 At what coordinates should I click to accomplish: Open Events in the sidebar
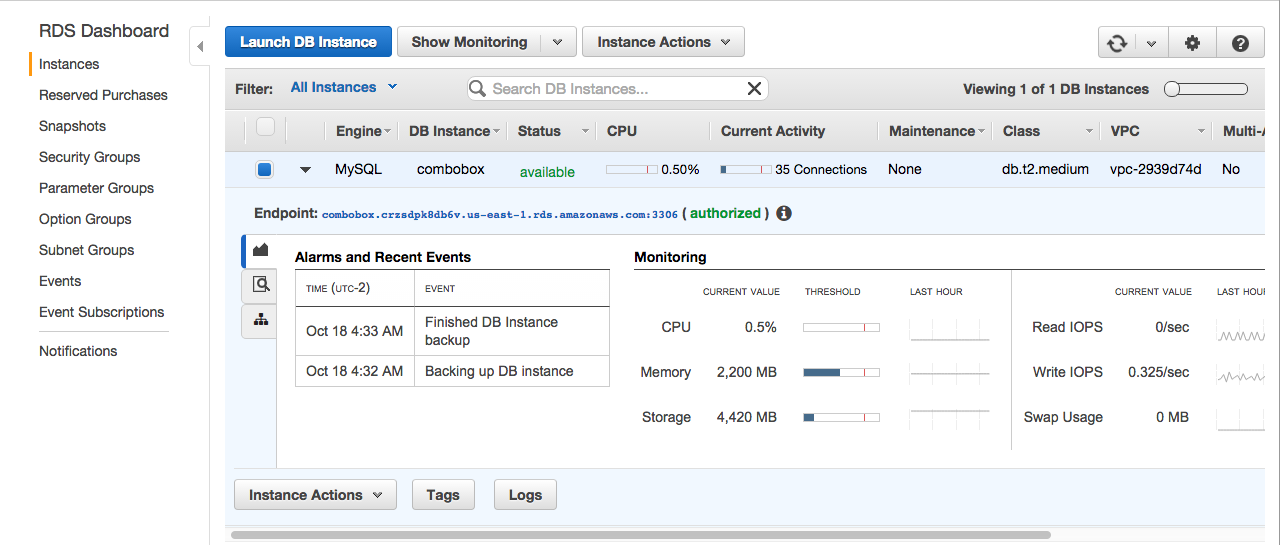point(60,281)
